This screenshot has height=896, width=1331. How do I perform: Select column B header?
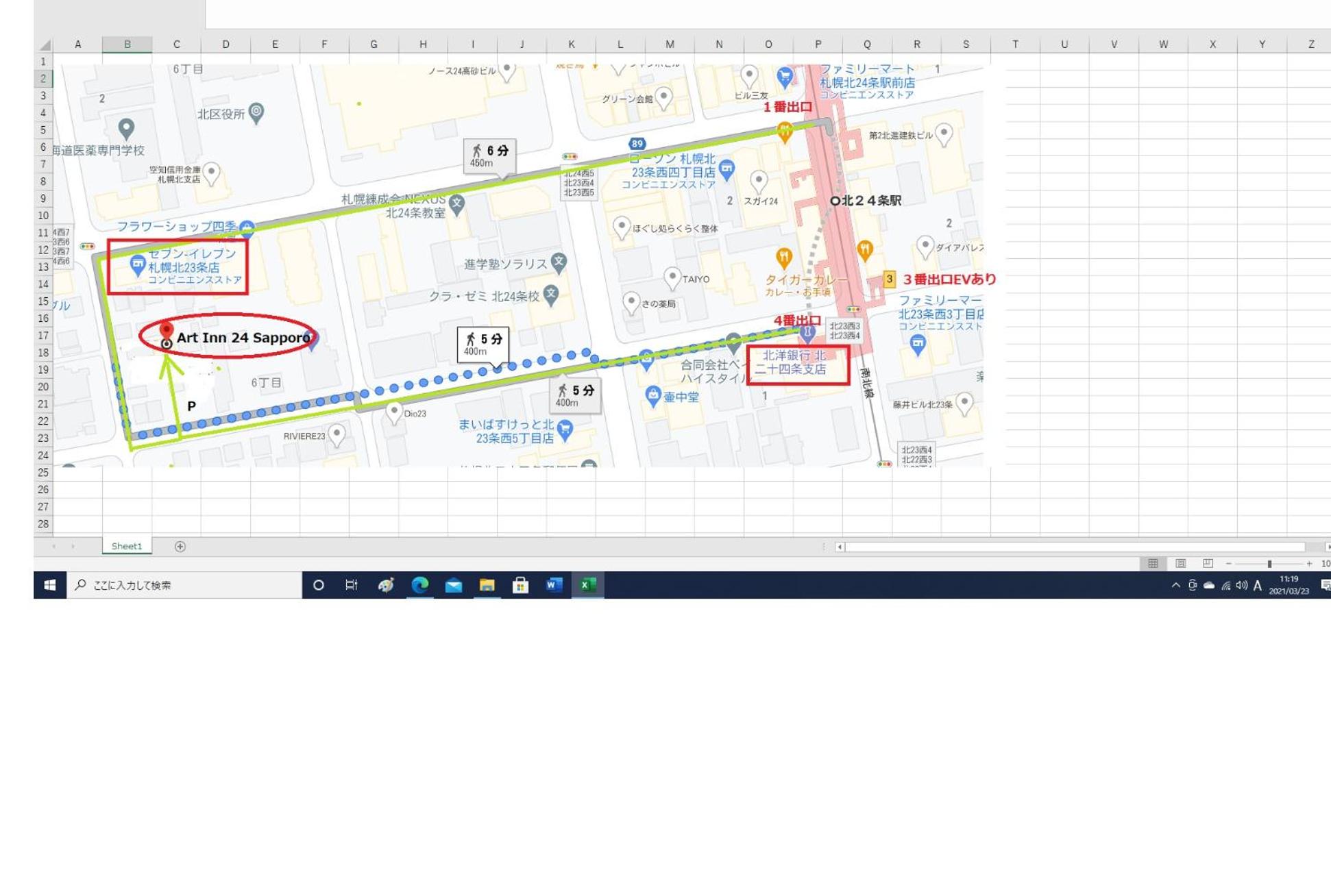(127, 44)
